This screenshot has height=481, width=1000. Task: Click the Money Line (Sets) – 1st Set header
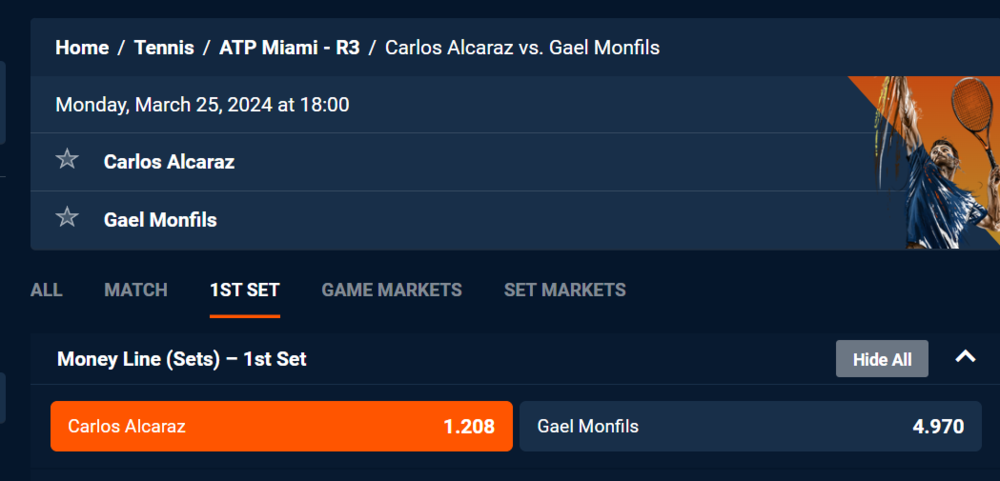(182, 358)
